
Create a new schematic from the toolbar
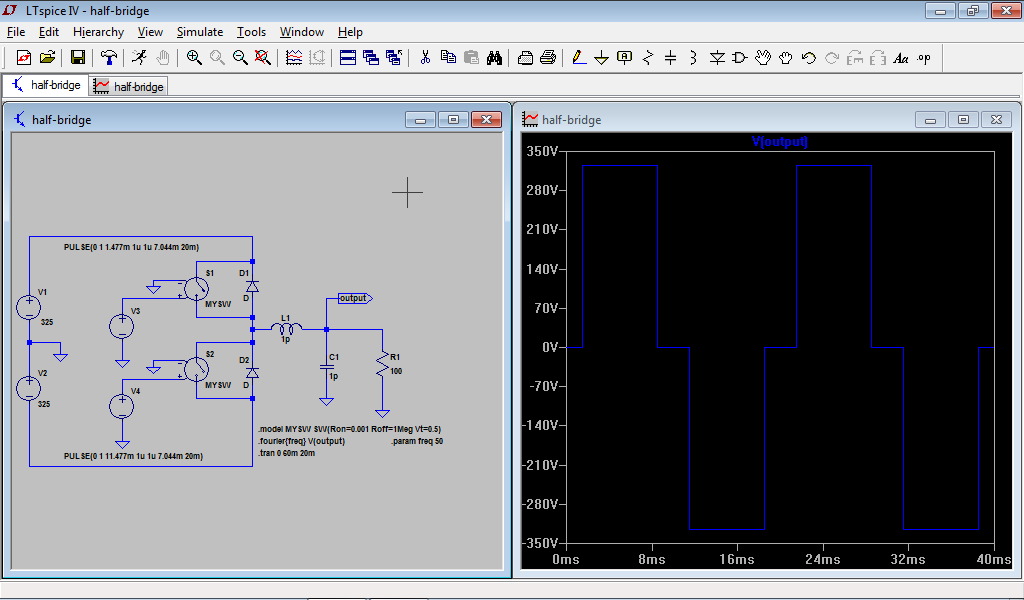[24, 58]
